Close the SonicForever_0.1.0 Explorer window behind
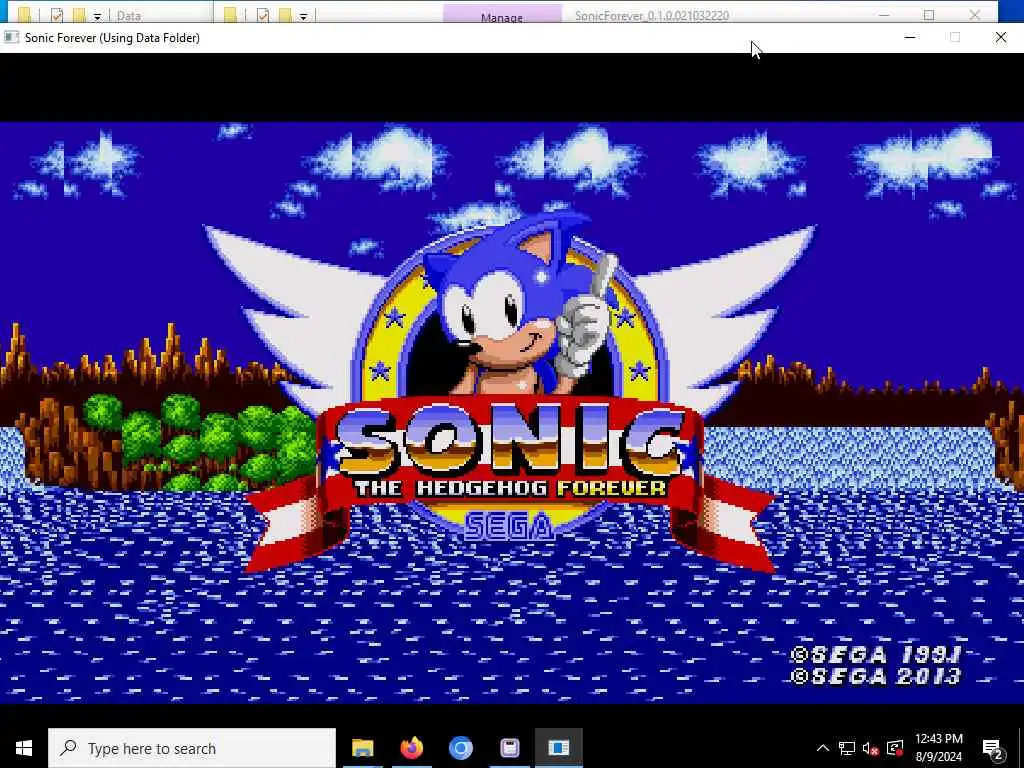Screen dimensions: 1024x768 (x=974, y=15)
